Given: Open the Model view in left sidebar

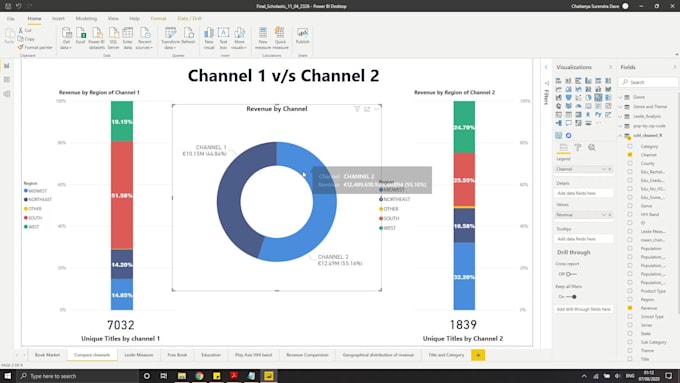Looking at the screenshot, I should [7, 94].
